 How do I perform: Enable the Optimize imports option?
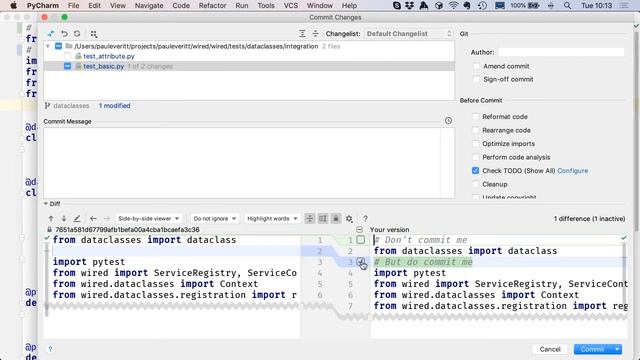(476, 144)
